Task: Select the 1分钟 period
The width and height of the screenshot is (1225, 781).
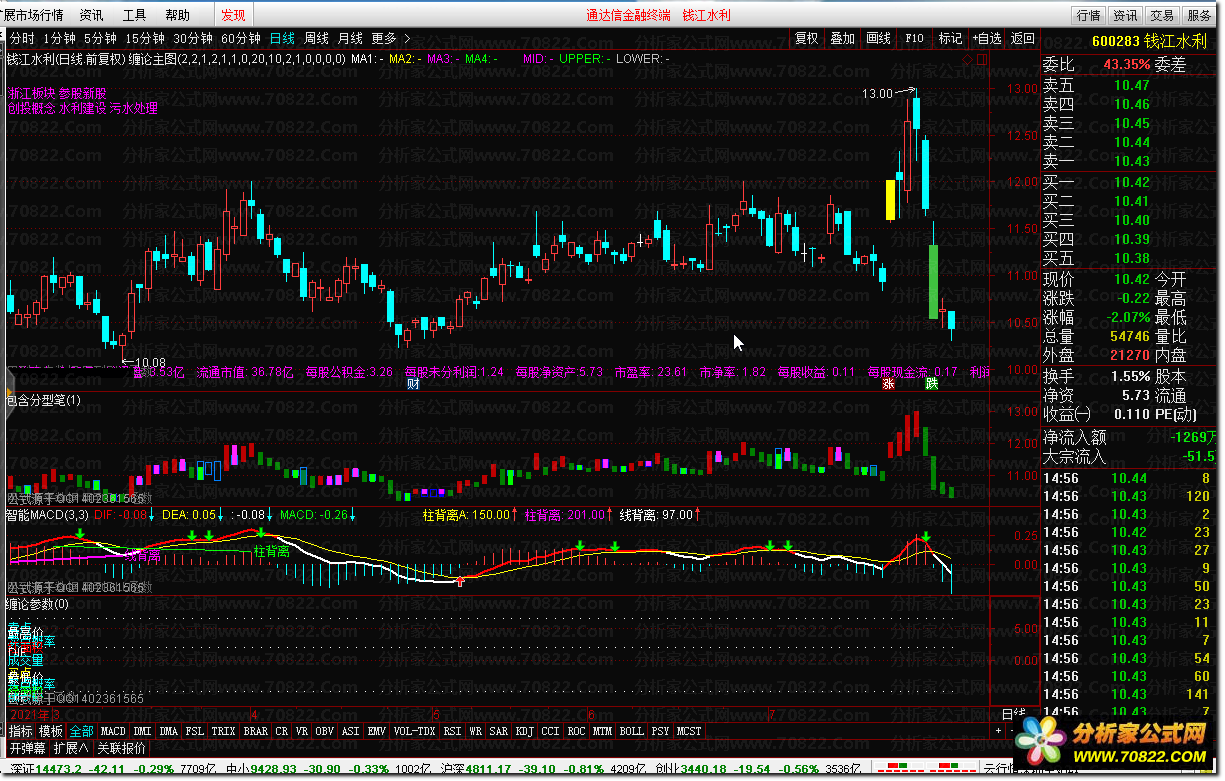Action: point(60,38)
